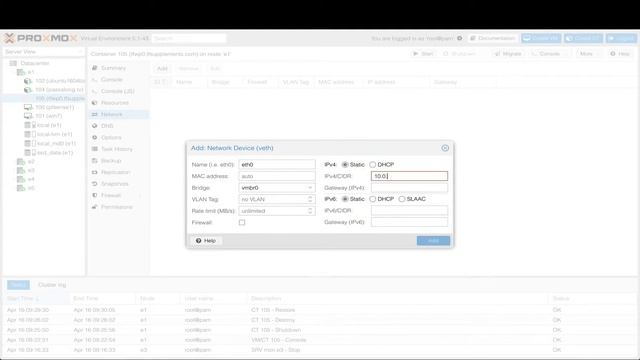This screenshot has height=360, width=640.
Task: Open the Permissions panel
Action: pyautogui.click(x=118, y=207)
